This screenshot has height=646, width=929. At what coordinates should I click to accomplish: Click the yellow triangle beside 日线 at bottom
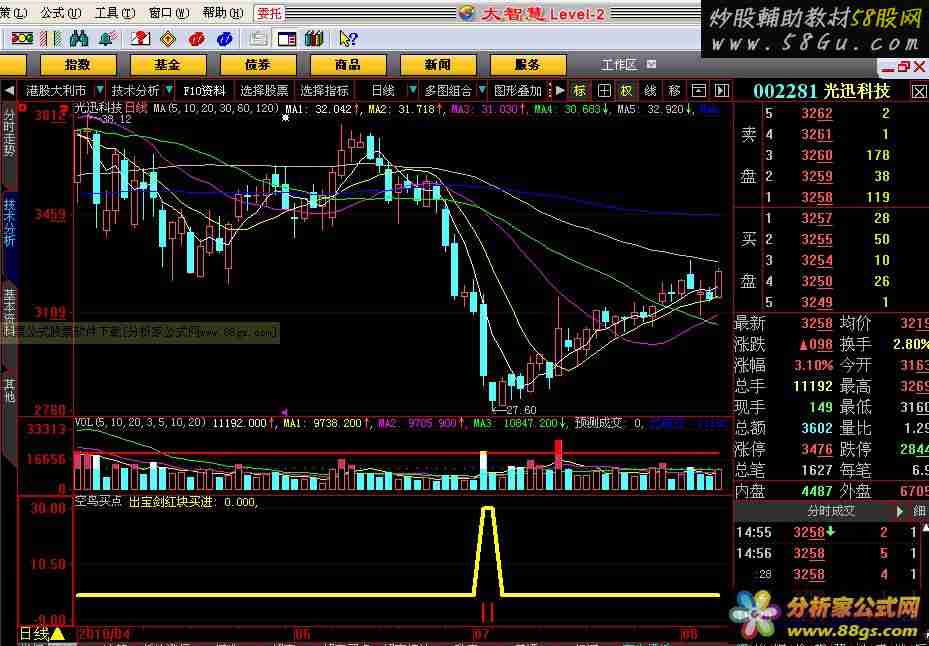(57, 634)
